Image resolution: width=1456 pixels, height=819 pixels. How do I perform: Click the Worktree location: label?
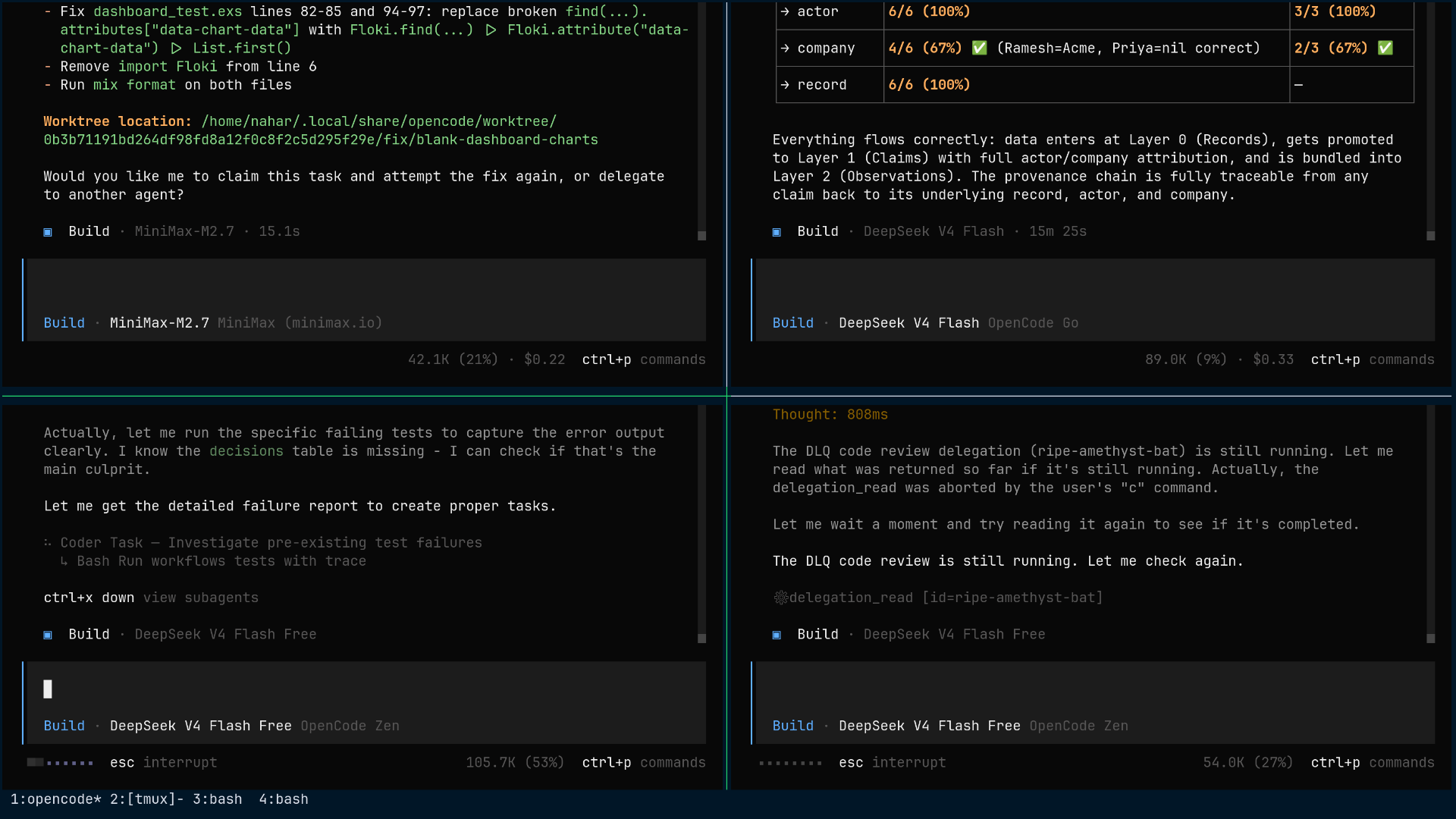tap(118, 121)
